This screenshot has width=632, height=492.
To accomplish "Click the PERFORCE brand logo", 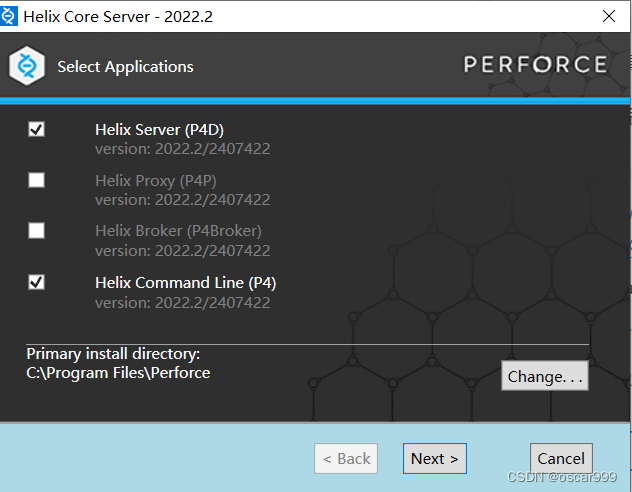I will point(536,64).
